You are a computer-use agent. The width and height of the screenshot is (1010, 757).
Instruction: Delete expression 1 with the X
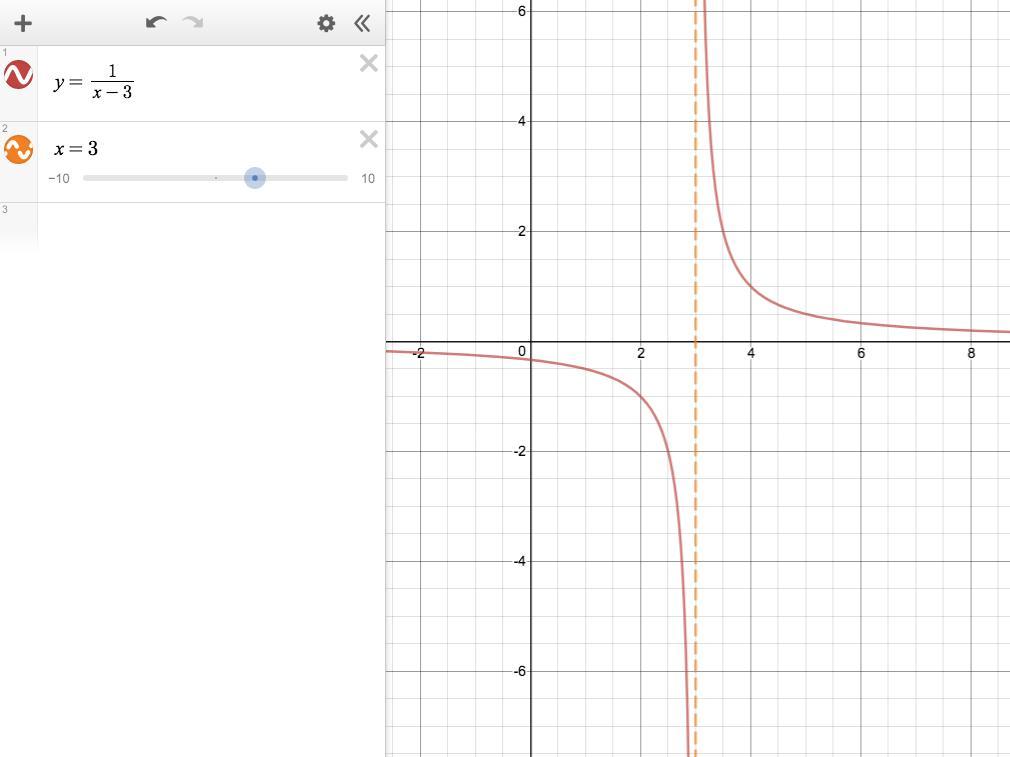(368, 63)
